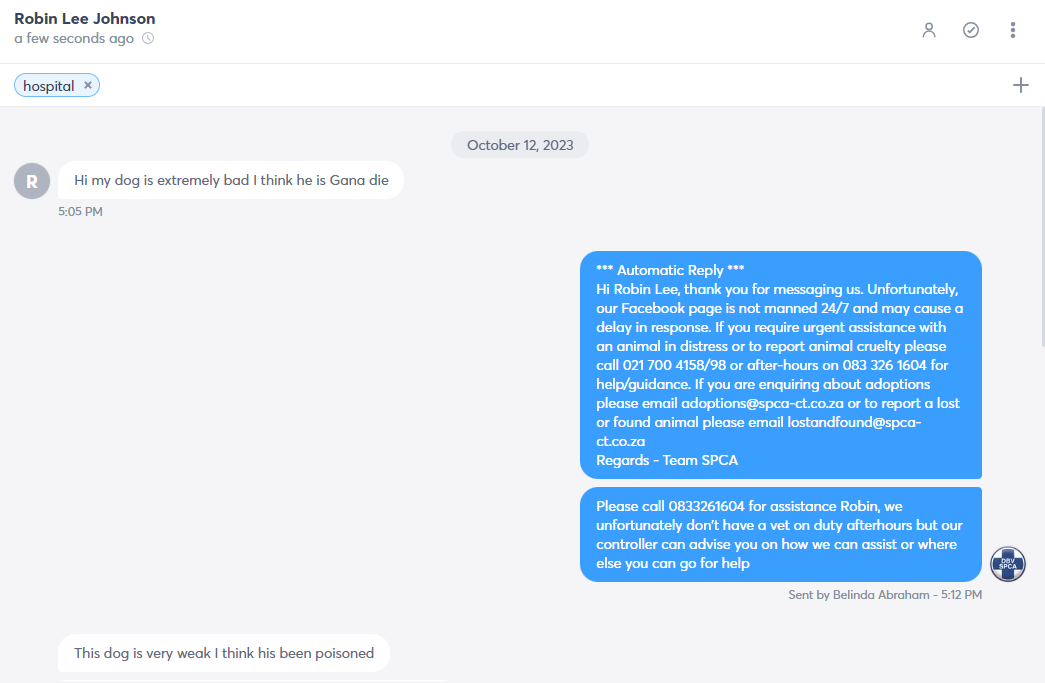This screenshot has height=683, width=1045.
Task: Click the 'think his been poisoned' message
Action: (x=224, y=653)
